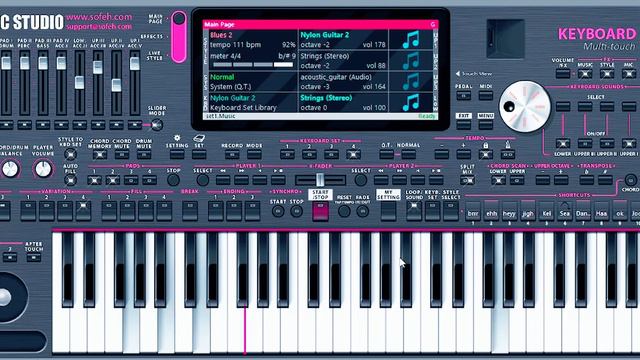Screen dimensions: 640x360
Task: Click the Player 2 Select round button
Action: click(x=360, y=180)
